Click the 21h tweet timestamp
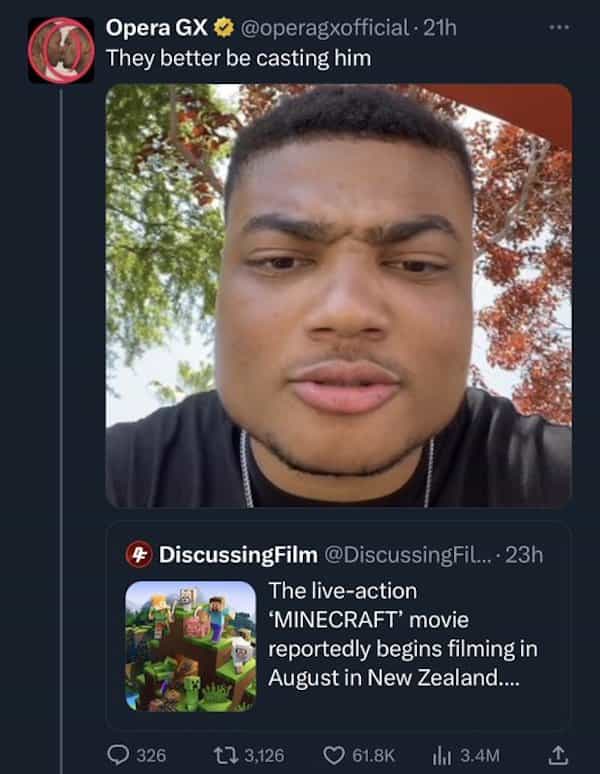This screenshot has width=600, height=774. [441, 28]
